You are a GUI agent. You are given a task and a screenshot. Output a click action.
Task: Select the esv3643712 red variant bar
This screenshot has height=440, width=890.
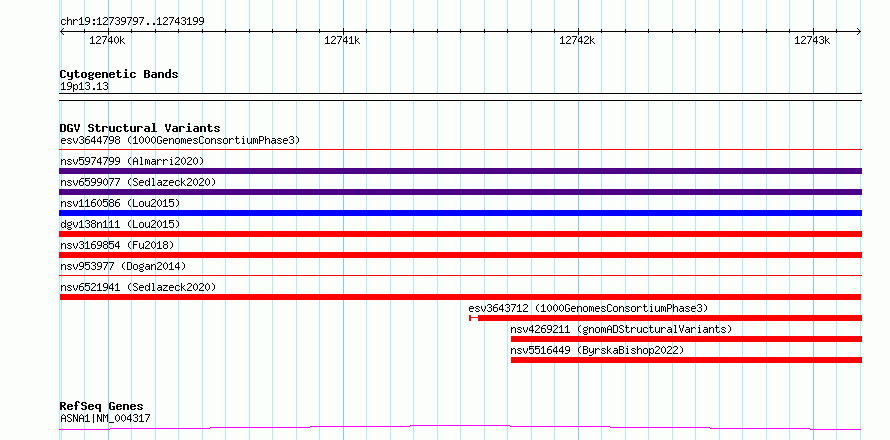click(665, 318)
